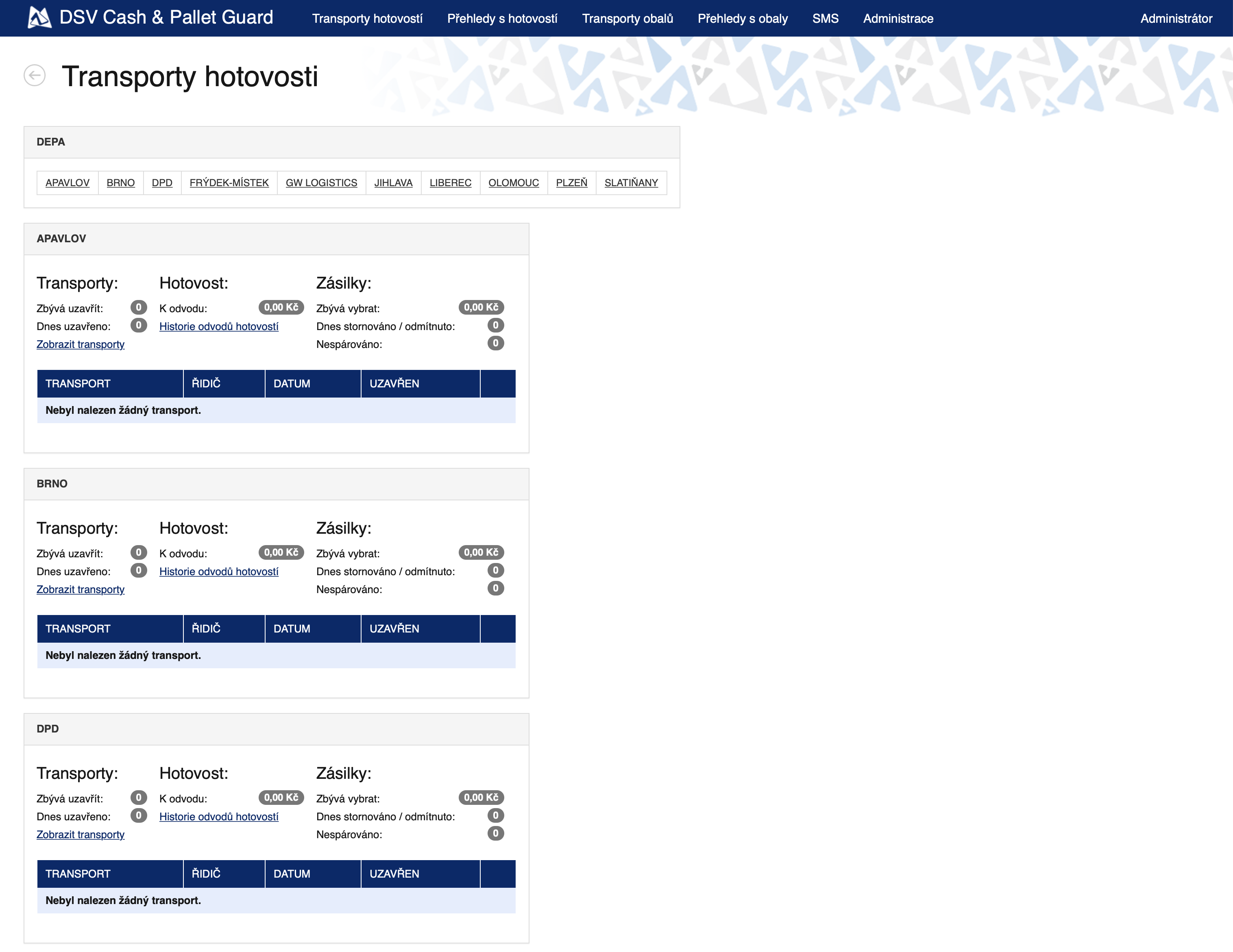Click Zobrazit transporty link under APAVLOV
Viewport: 1233px width, 952px height.
80,344
